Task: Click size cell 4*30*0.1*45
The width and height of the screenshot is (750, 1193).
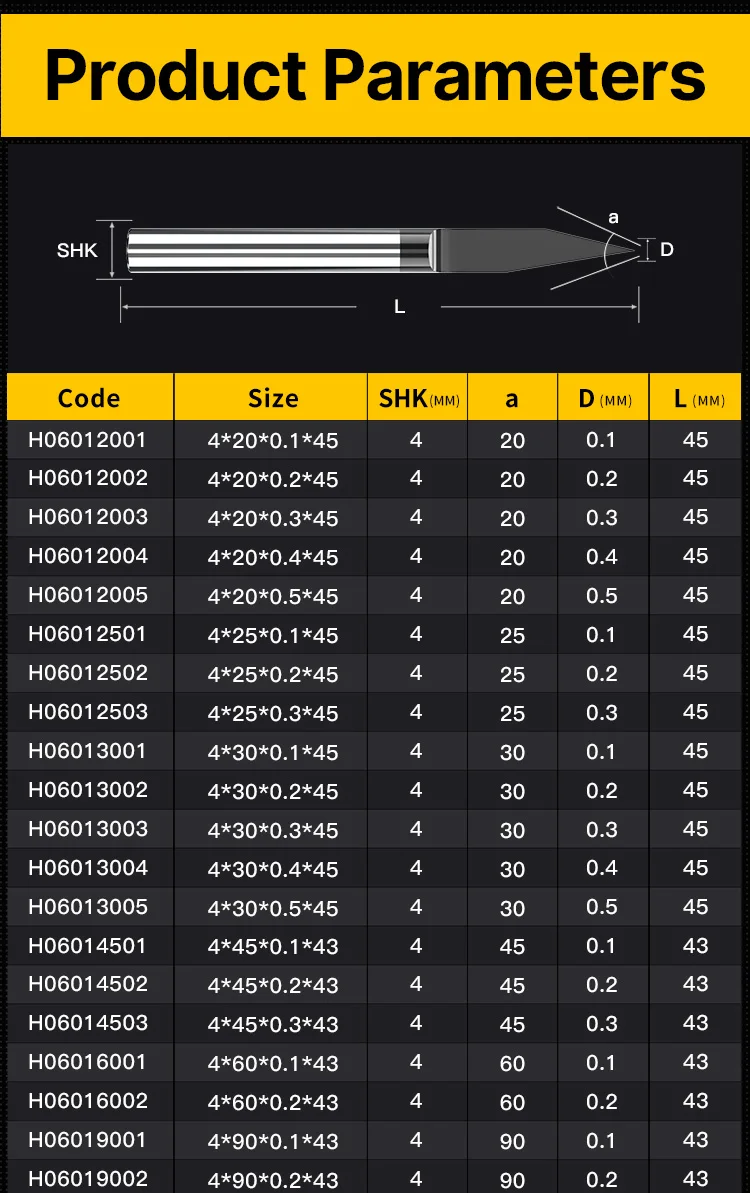Action: click(x=273, y=752)
